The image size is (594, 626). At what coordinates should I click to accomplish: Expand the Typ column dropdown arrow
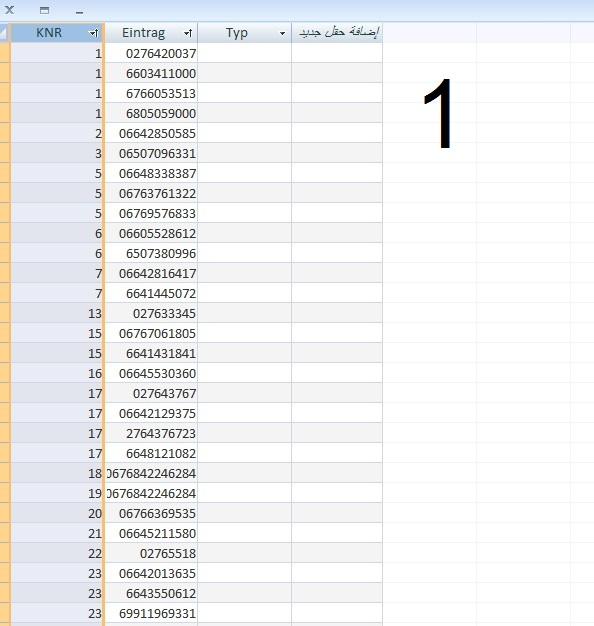pyautogui.click(x=282, y=34)
